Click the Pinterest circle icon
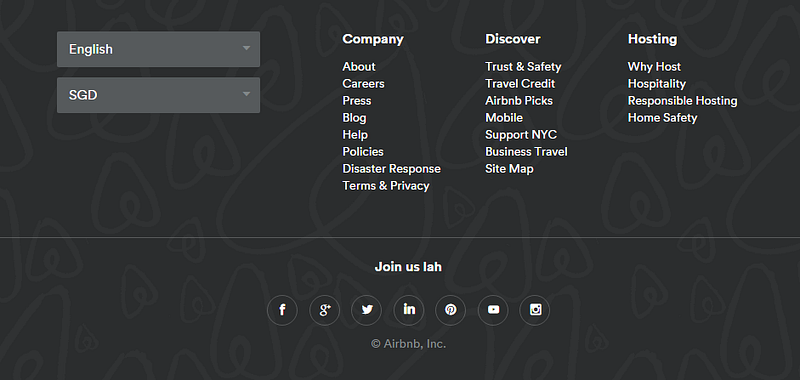 pos(451,310)
